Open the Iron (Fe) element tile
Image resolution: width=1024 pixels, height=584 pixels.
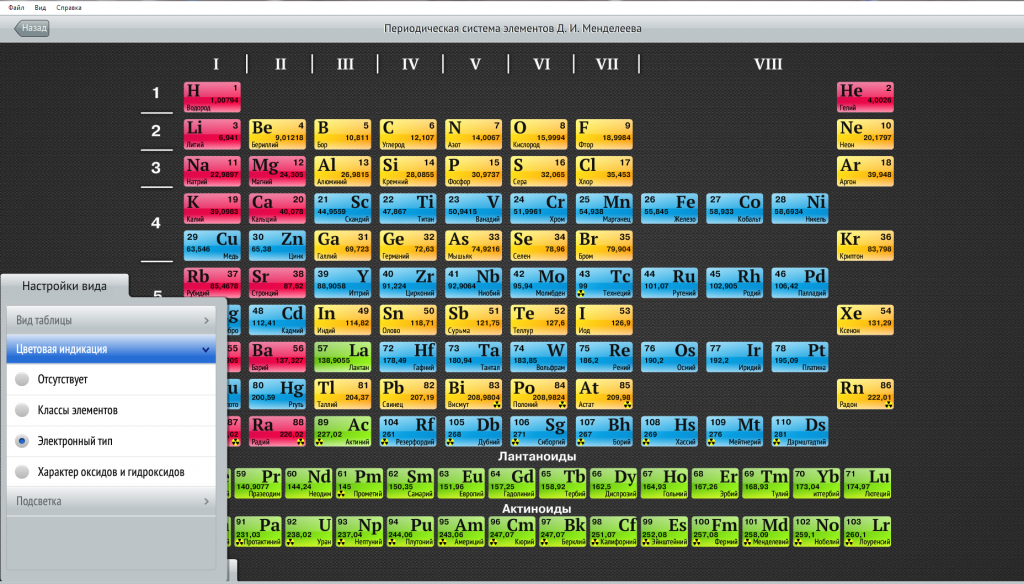(x=670, y=207)
